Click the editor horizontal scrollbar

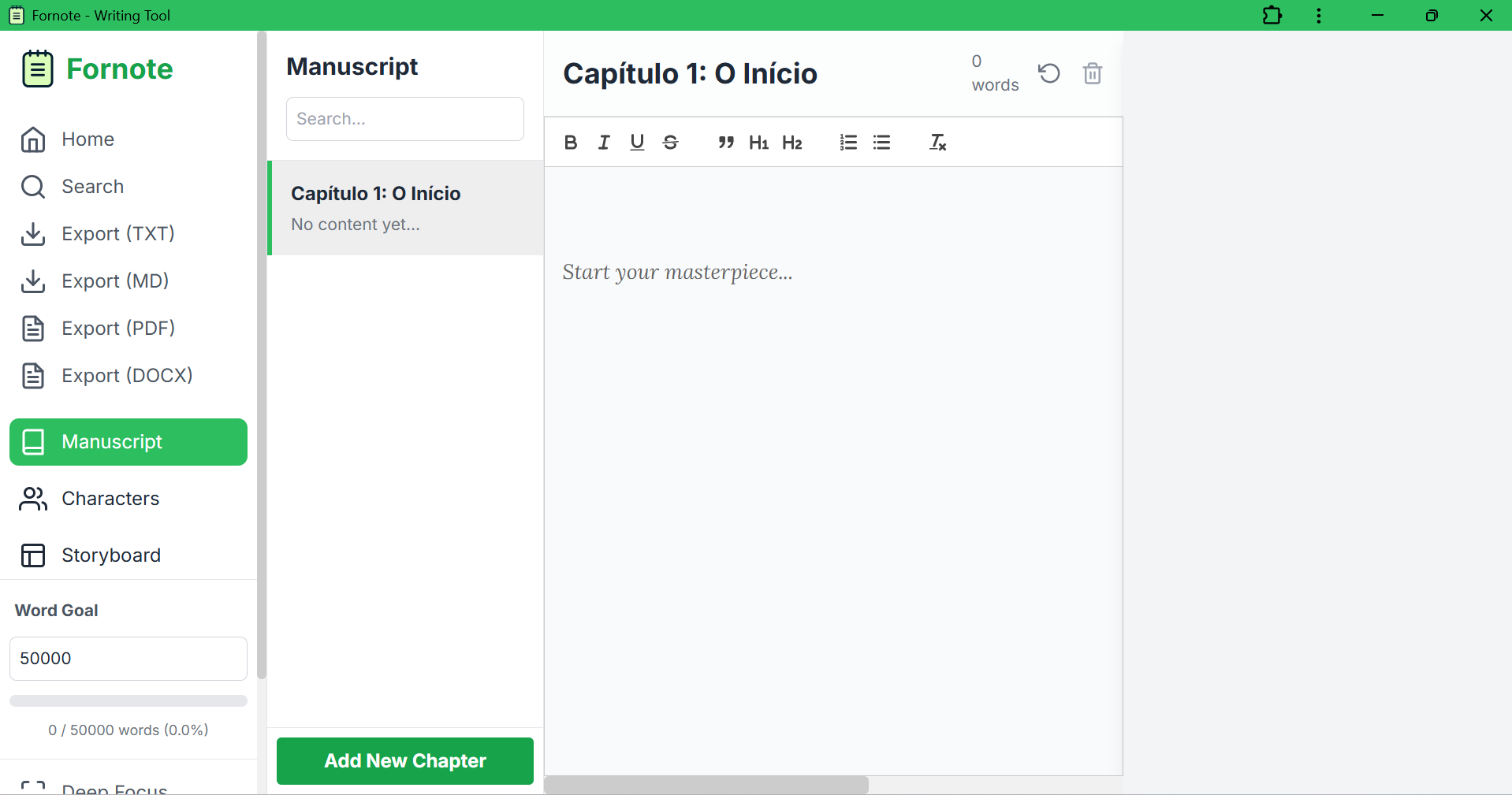[x=706, y=786]
